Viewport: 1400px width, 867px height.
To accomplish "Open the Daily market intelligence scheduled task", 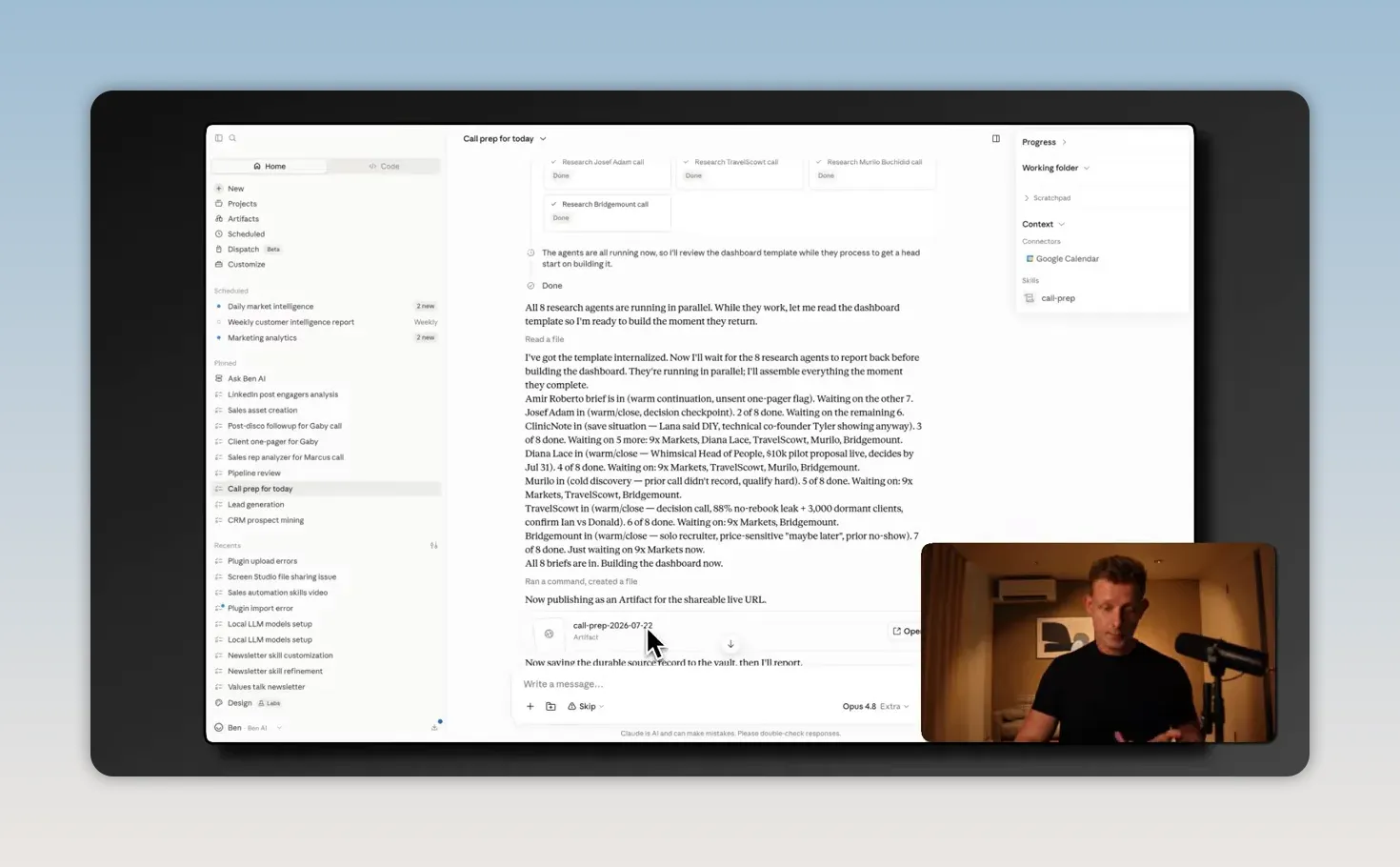I will click(x=326, y=307).
